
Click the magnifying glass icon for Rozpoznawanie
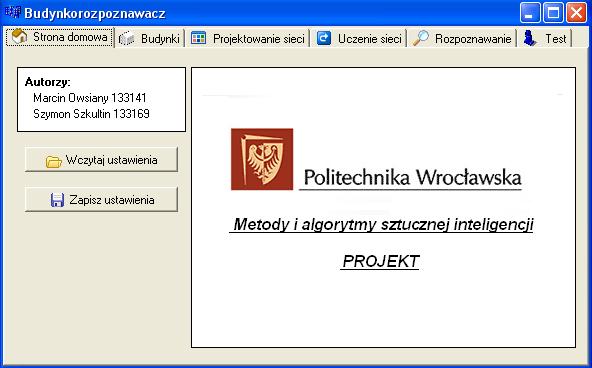pos(421,38)
